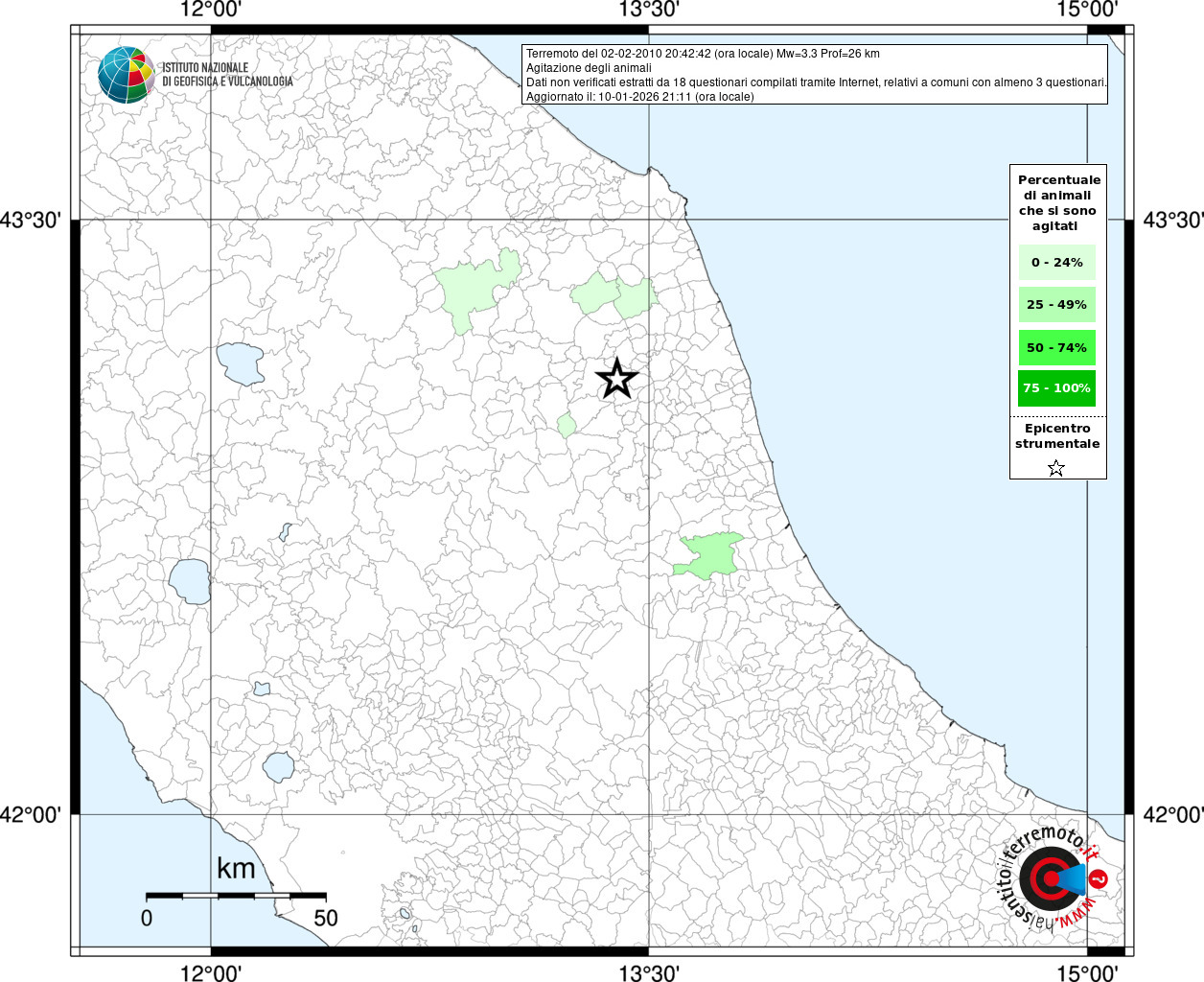1204x982 pixels.
Task: Click the 'Terremoto del 02-02-2010' title line
Action: click(703, 54)
